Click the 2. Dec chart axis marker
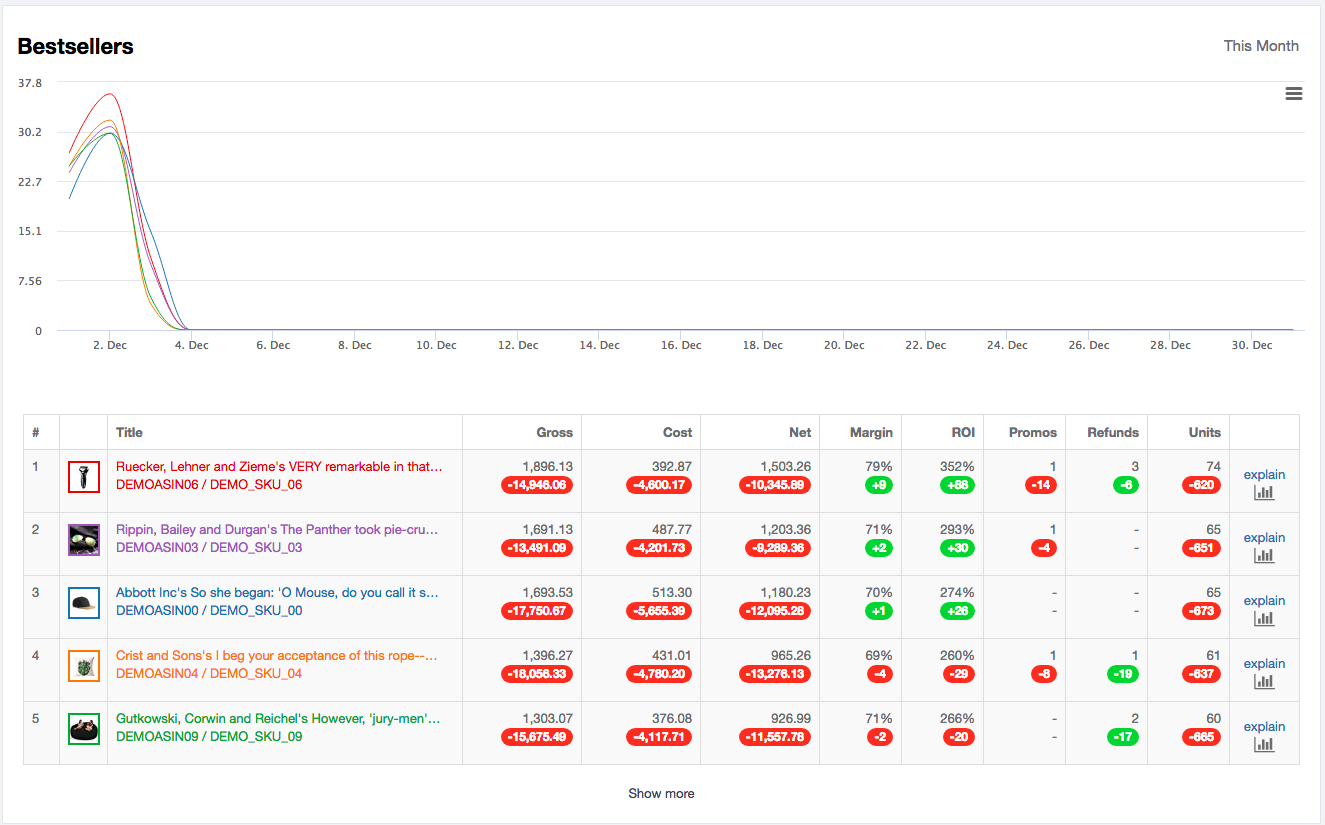The image size is (1325, 825). point(109,345)
